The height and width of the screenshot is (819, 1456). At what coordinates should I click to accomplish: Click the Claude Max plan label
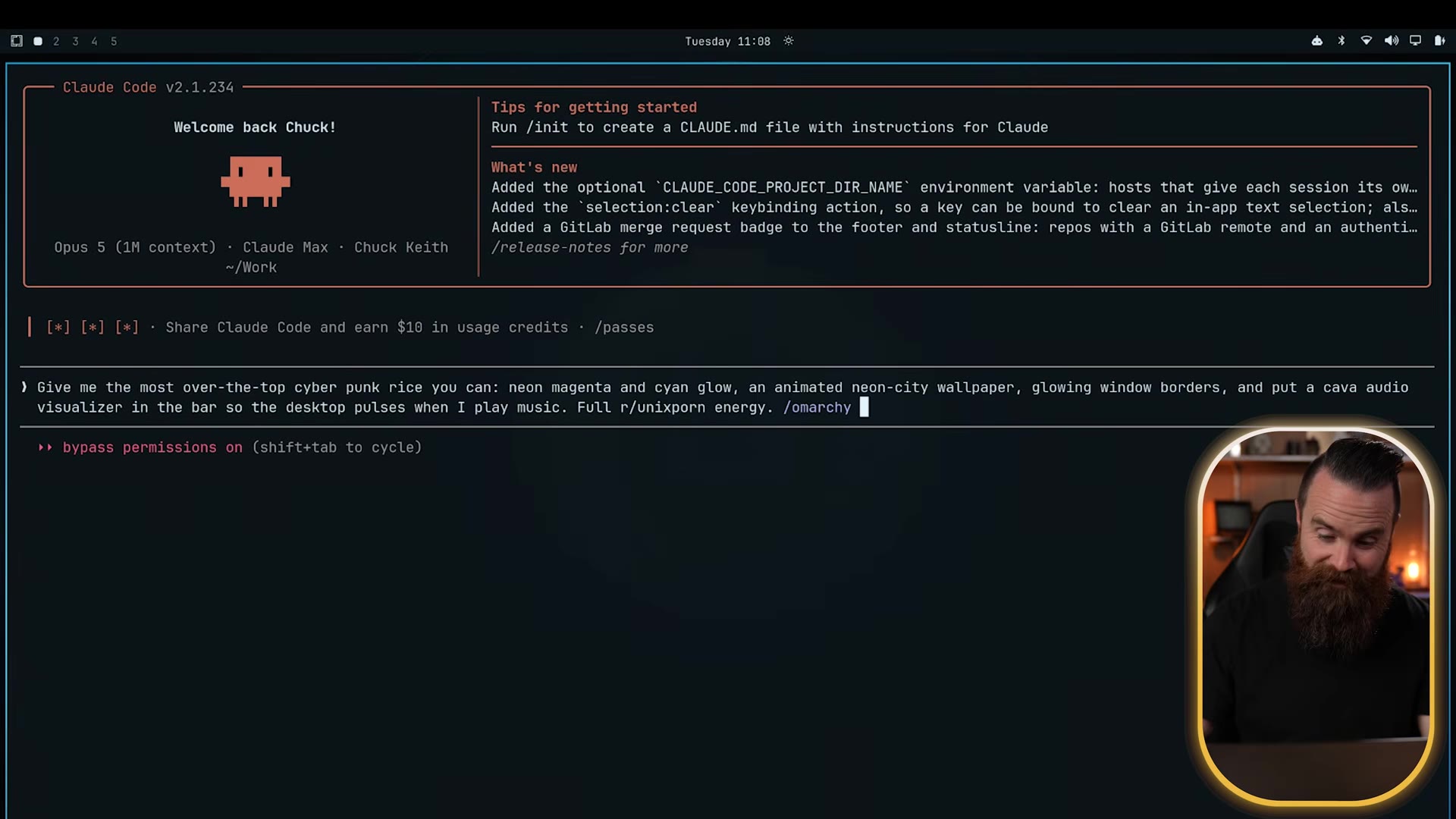pos(286,247)
